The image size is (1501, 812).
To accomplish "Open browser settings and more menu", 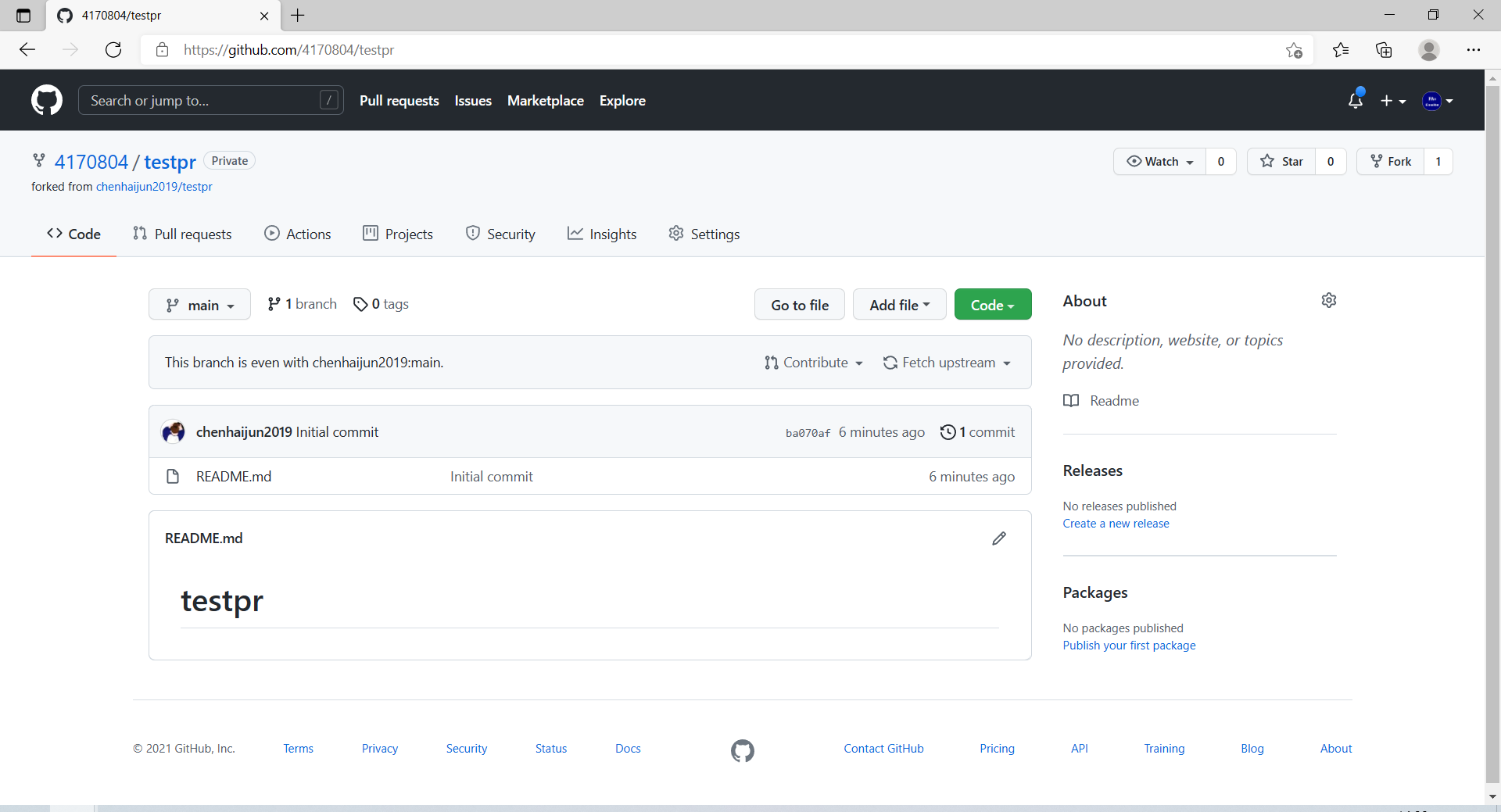I will (1474, 50).
